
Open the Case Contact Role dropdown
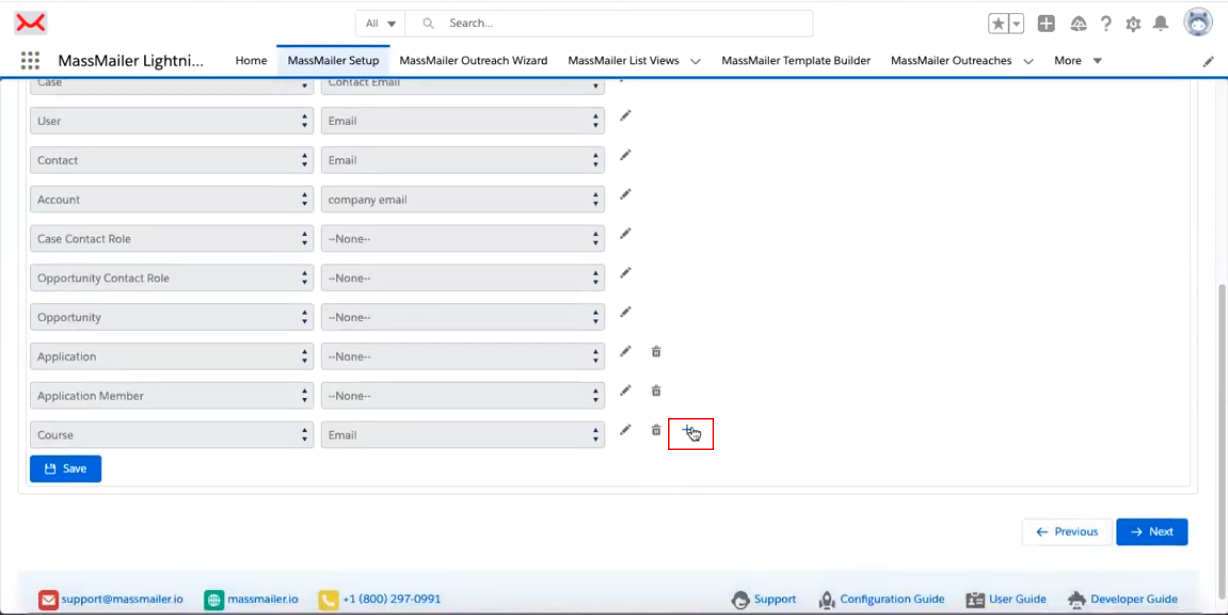click(172, 239)
